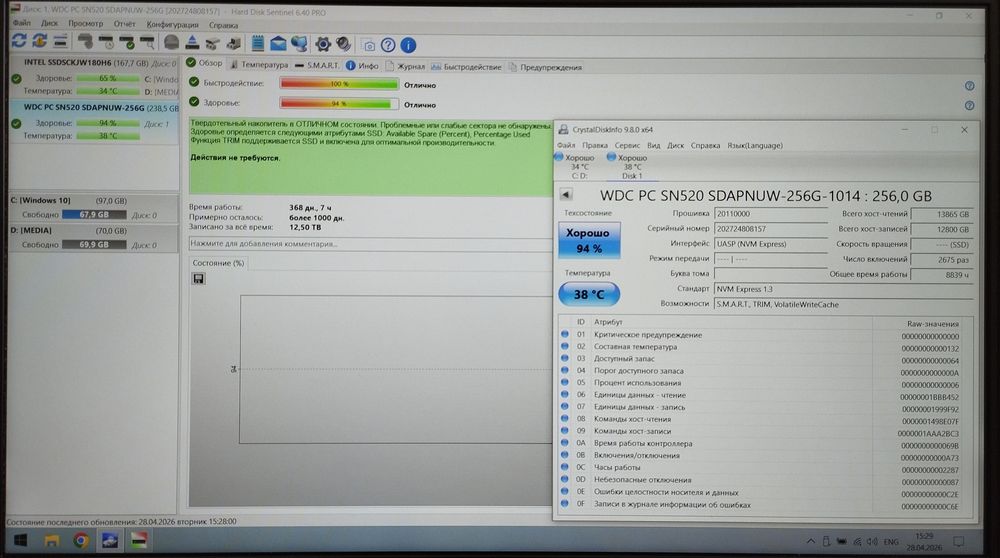The height and width of the screenshot is (558, 1000).
Task: Open configuration via gear toolbar icon
Action: click(x=323, y=44)
